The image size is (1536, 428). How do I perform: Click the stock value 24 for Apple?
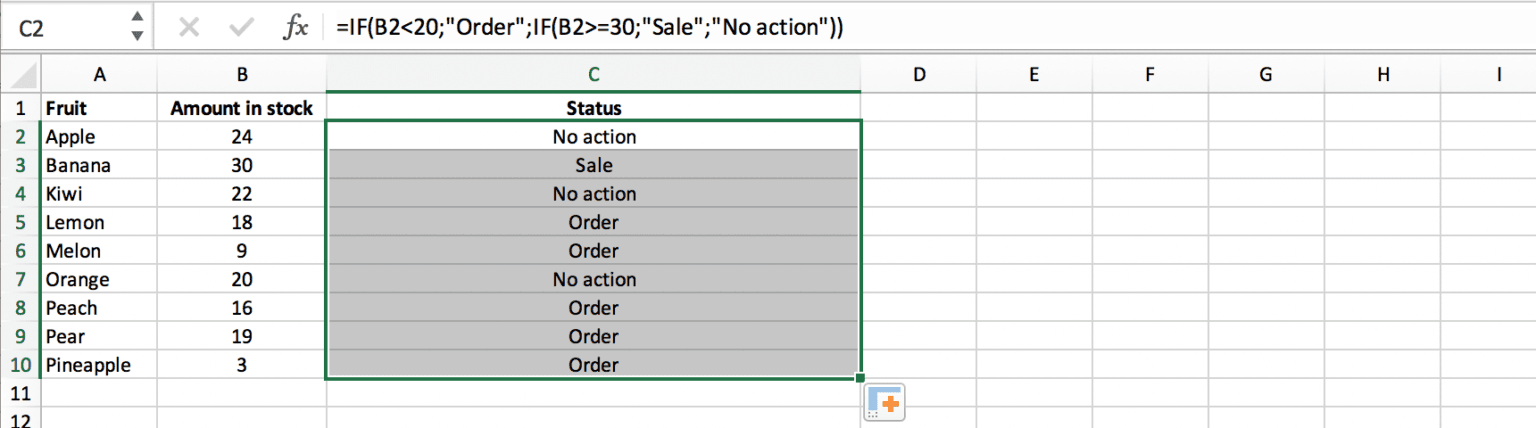(x=241, y=136)
